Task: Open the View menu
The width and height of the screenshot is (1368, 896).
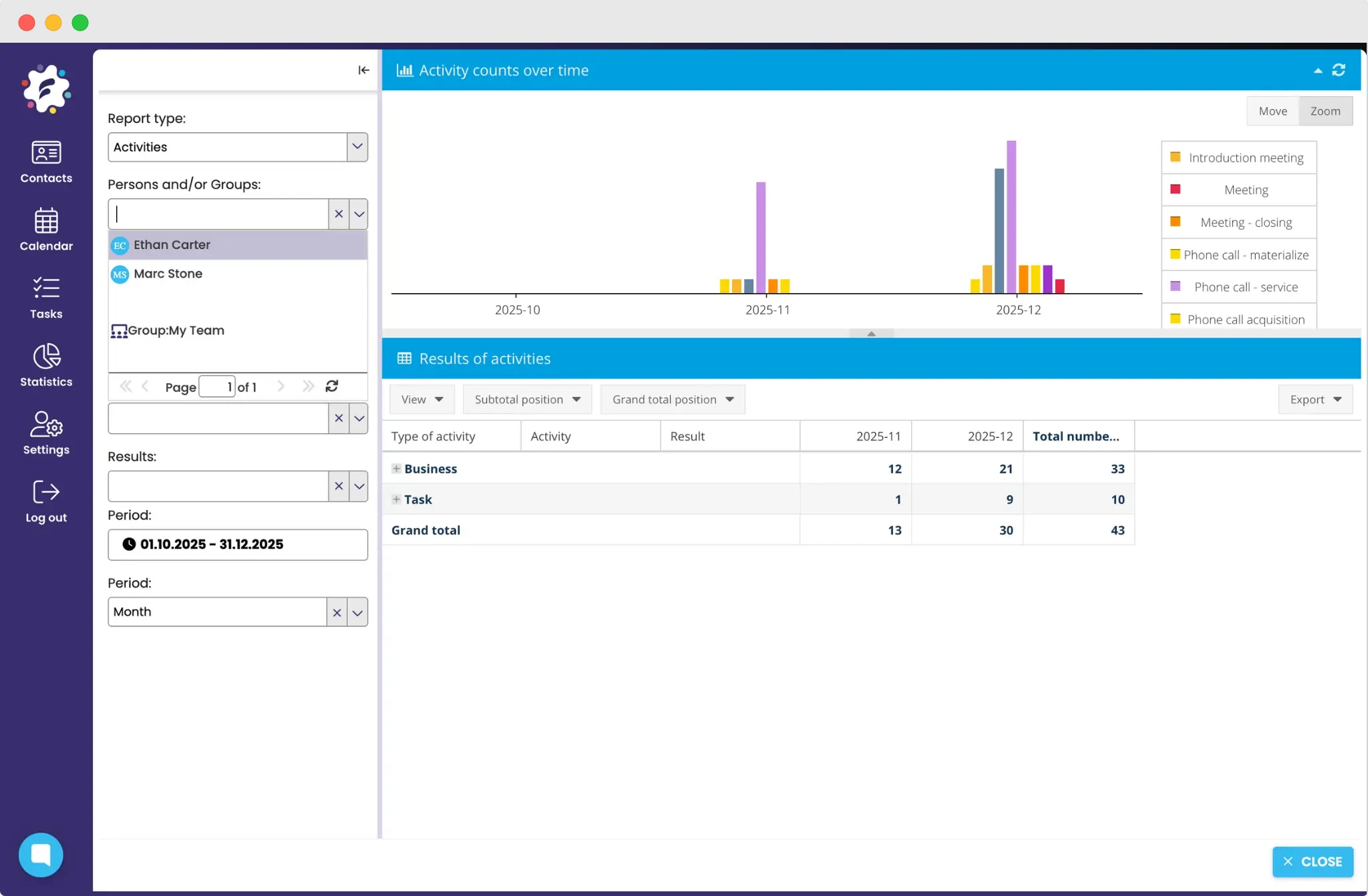Action: point(421,399)
